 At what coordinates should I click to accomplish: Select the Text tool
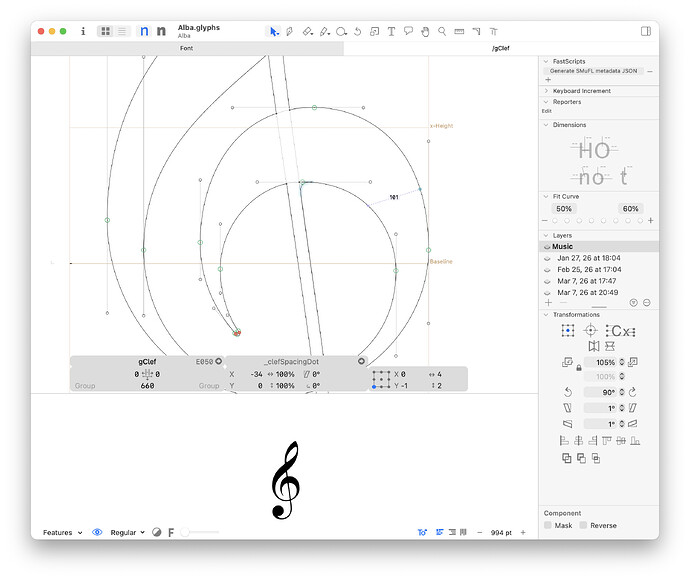(x=391, y=32)
